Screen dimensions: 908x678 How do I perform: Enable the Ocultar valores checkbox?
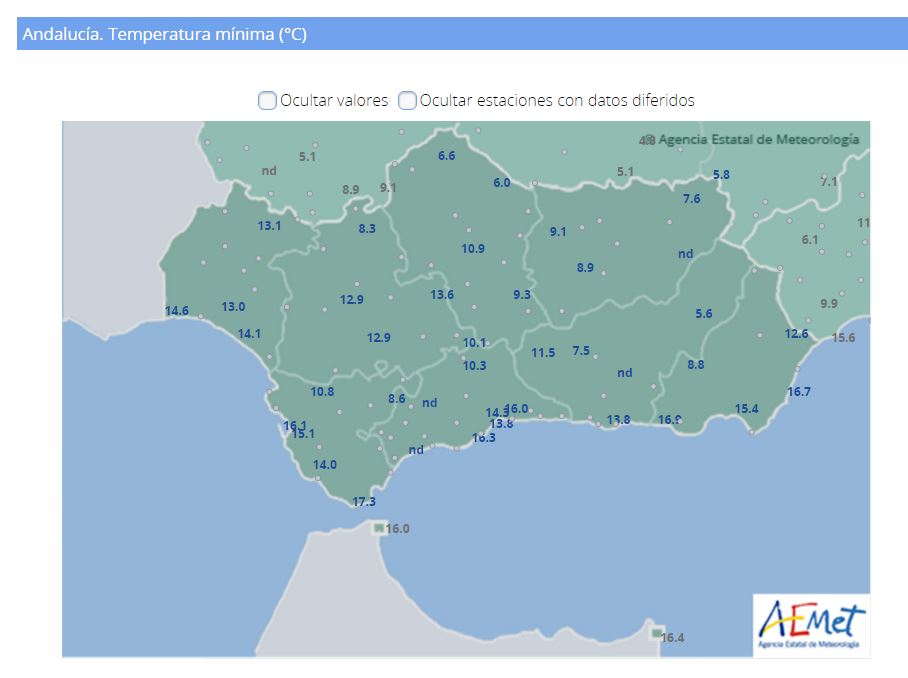(267, 100)
